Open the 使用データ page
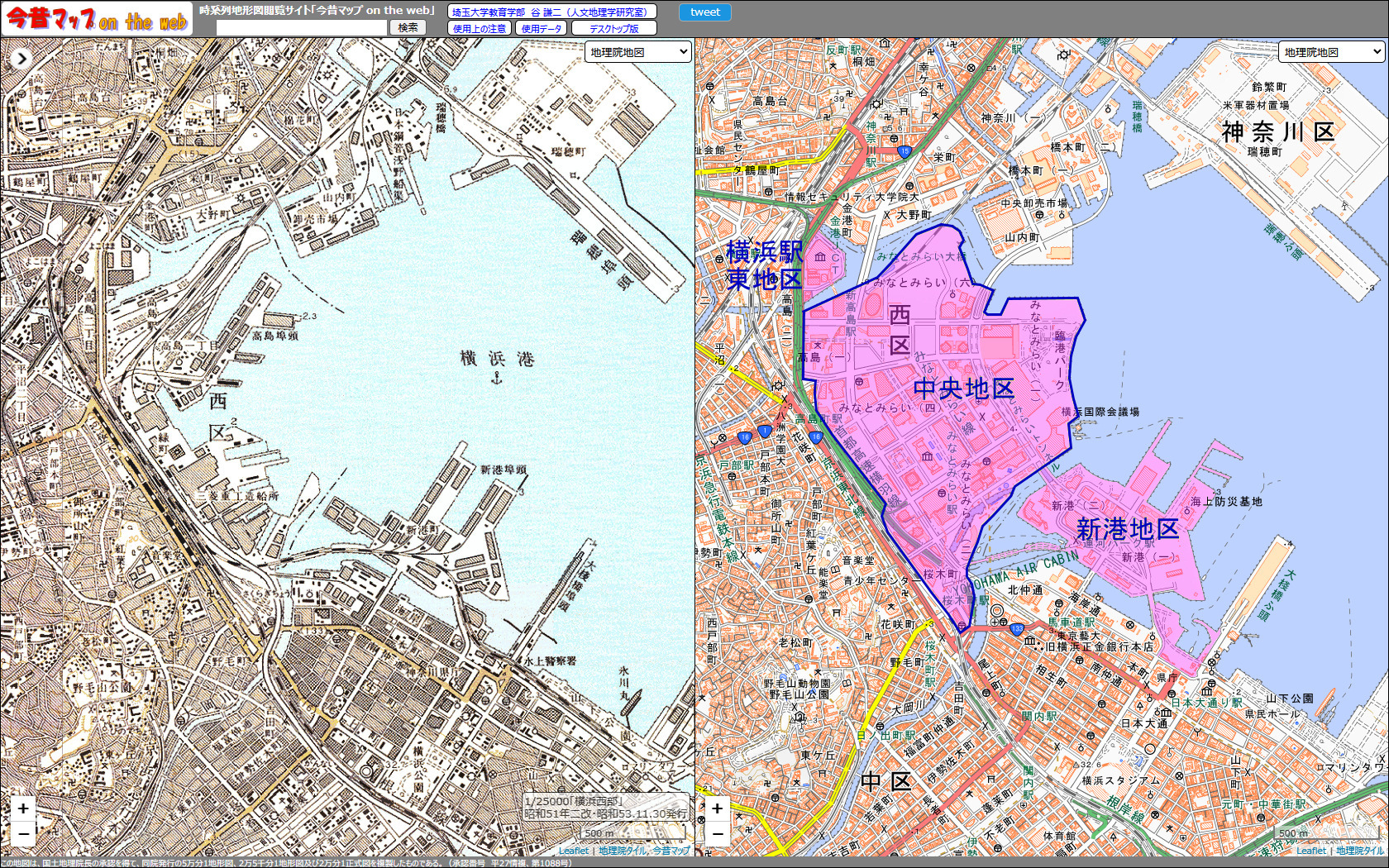The image size is (1389, 868). 542,28
